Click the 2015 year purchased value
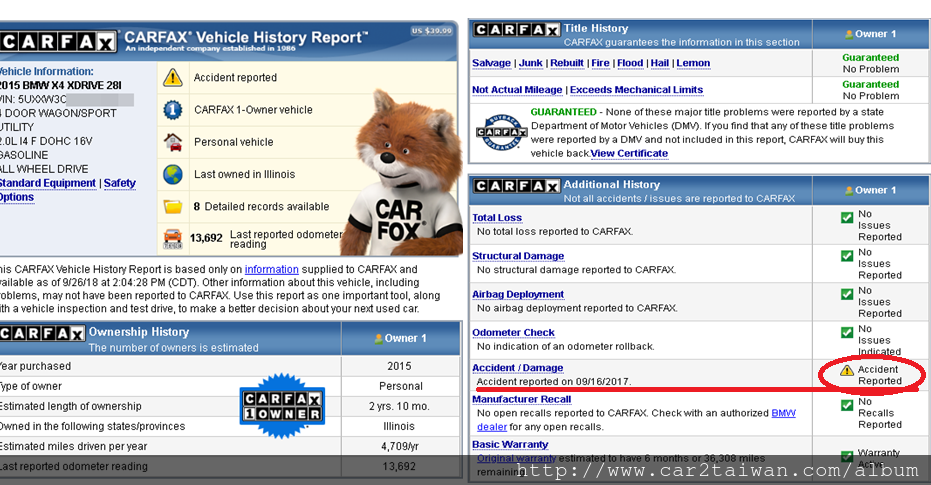Viewport: 931px width, 485px height. 400,366
